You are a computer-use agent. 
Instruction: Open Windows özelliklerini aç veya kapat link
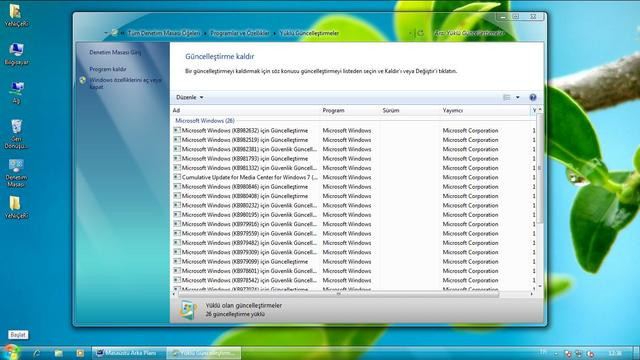pos(126,83)
